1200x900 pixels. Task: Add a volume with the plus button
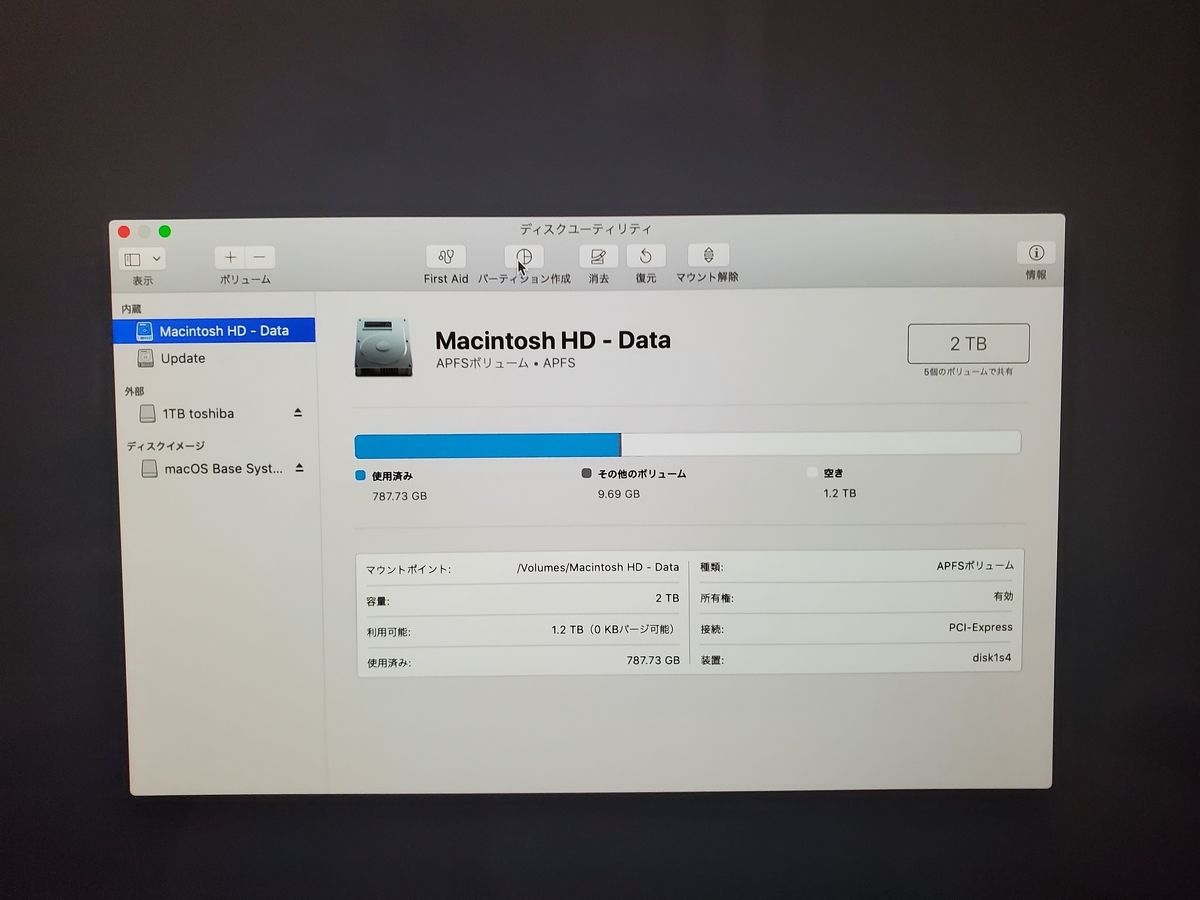tap(230, 258)
